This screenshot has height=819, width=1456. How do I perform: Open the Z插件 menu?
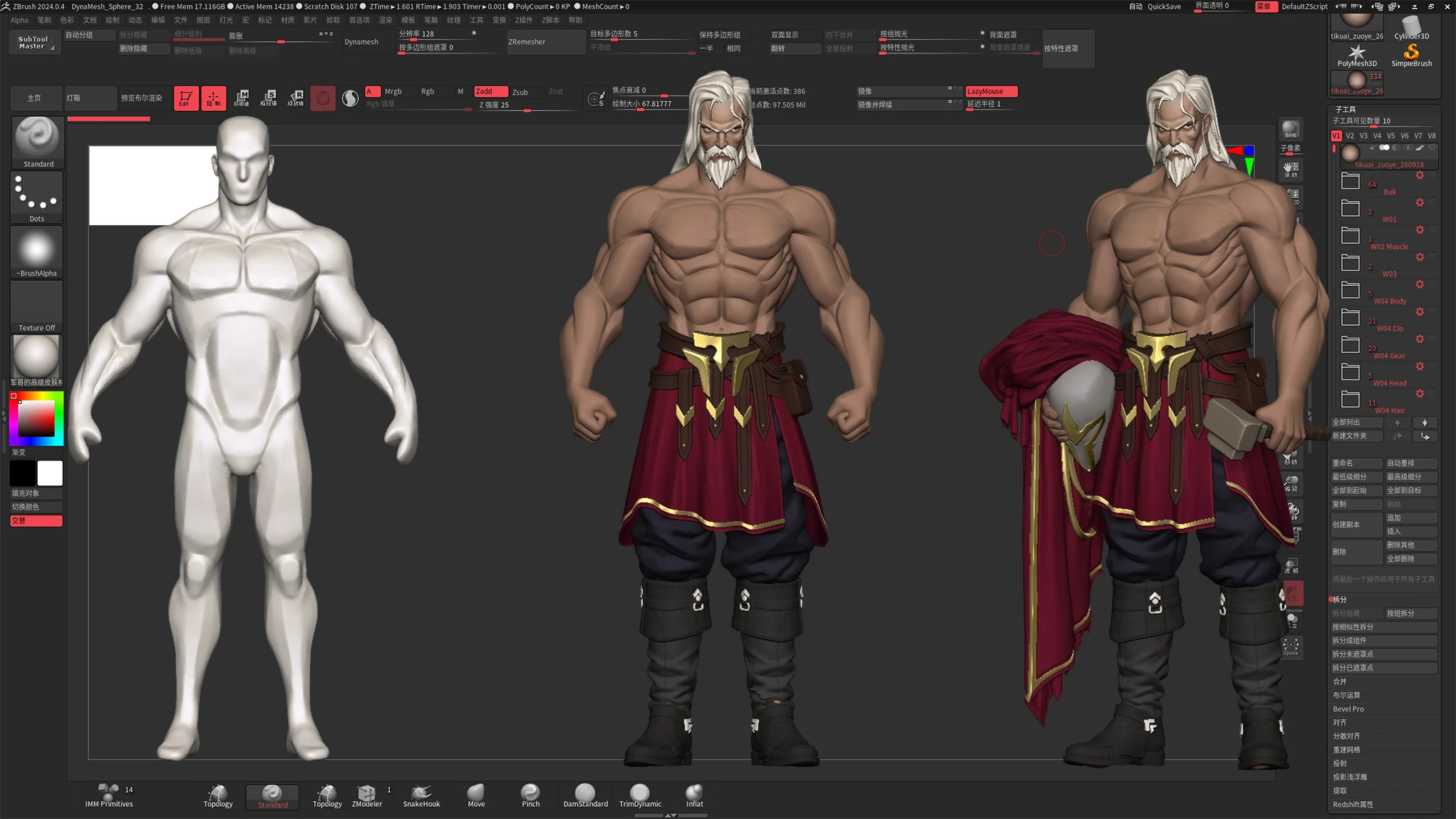tap(524, 20)
